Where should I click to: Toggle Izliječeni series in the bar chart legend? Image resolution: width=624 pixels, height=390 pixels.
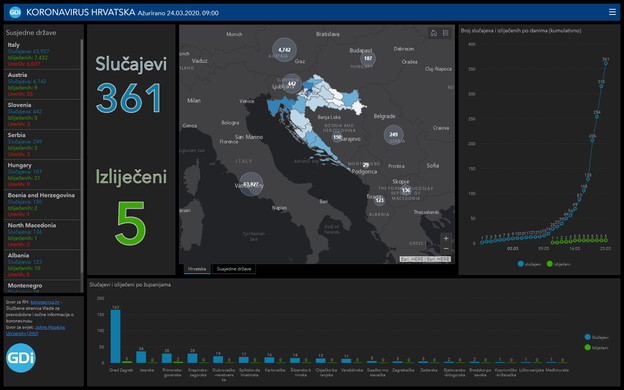pyautogui.click(x=597, y=347)
